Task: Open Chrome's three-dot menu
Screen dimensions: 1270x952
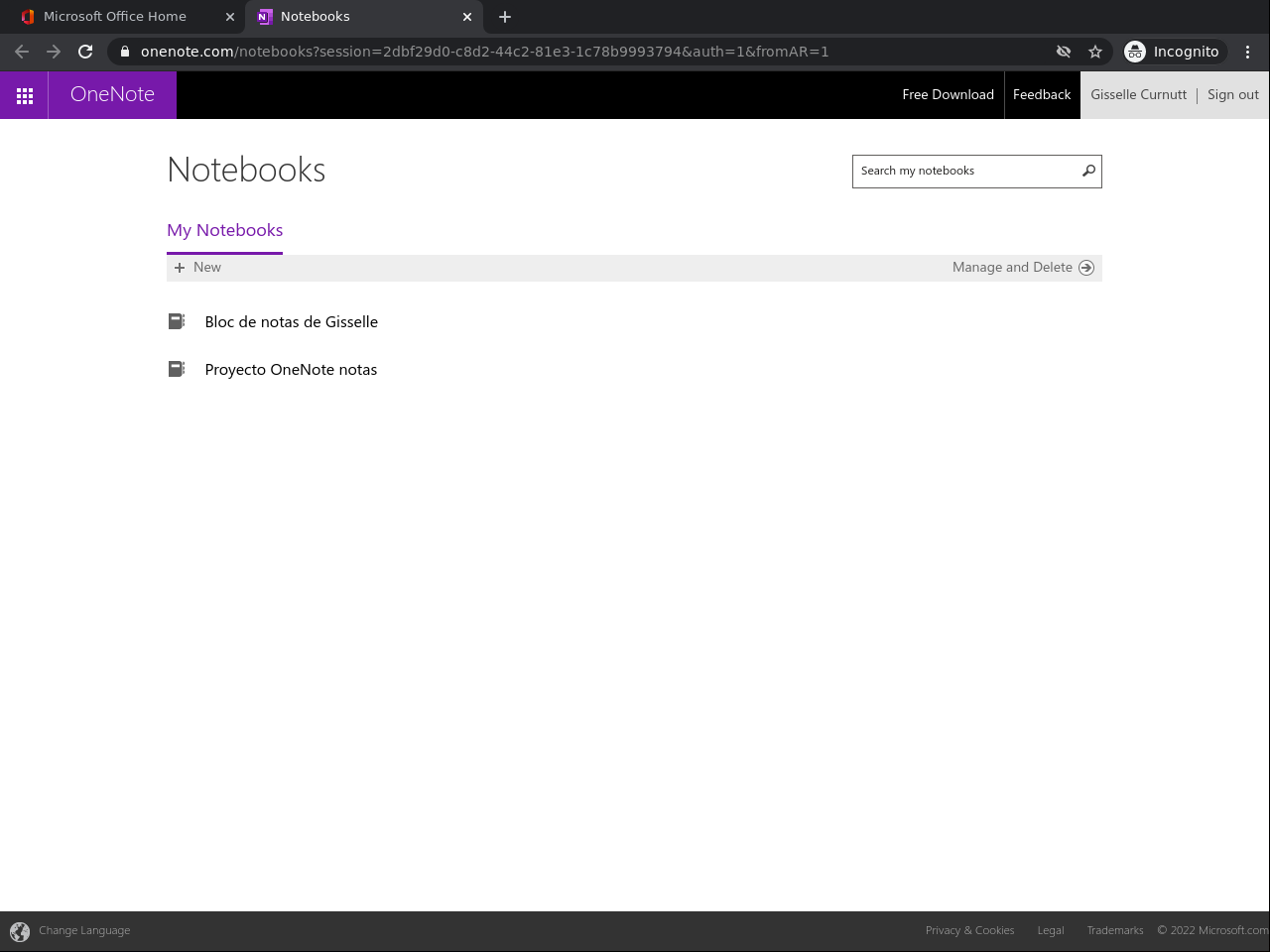Action: 1247,52
